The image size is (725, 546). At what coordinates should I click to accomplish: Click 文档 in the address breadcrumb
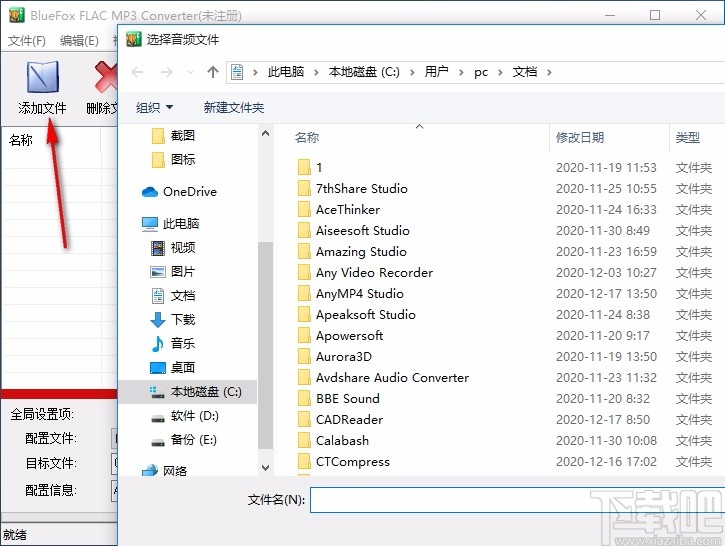pyautogui.click(x=525, y=72)
